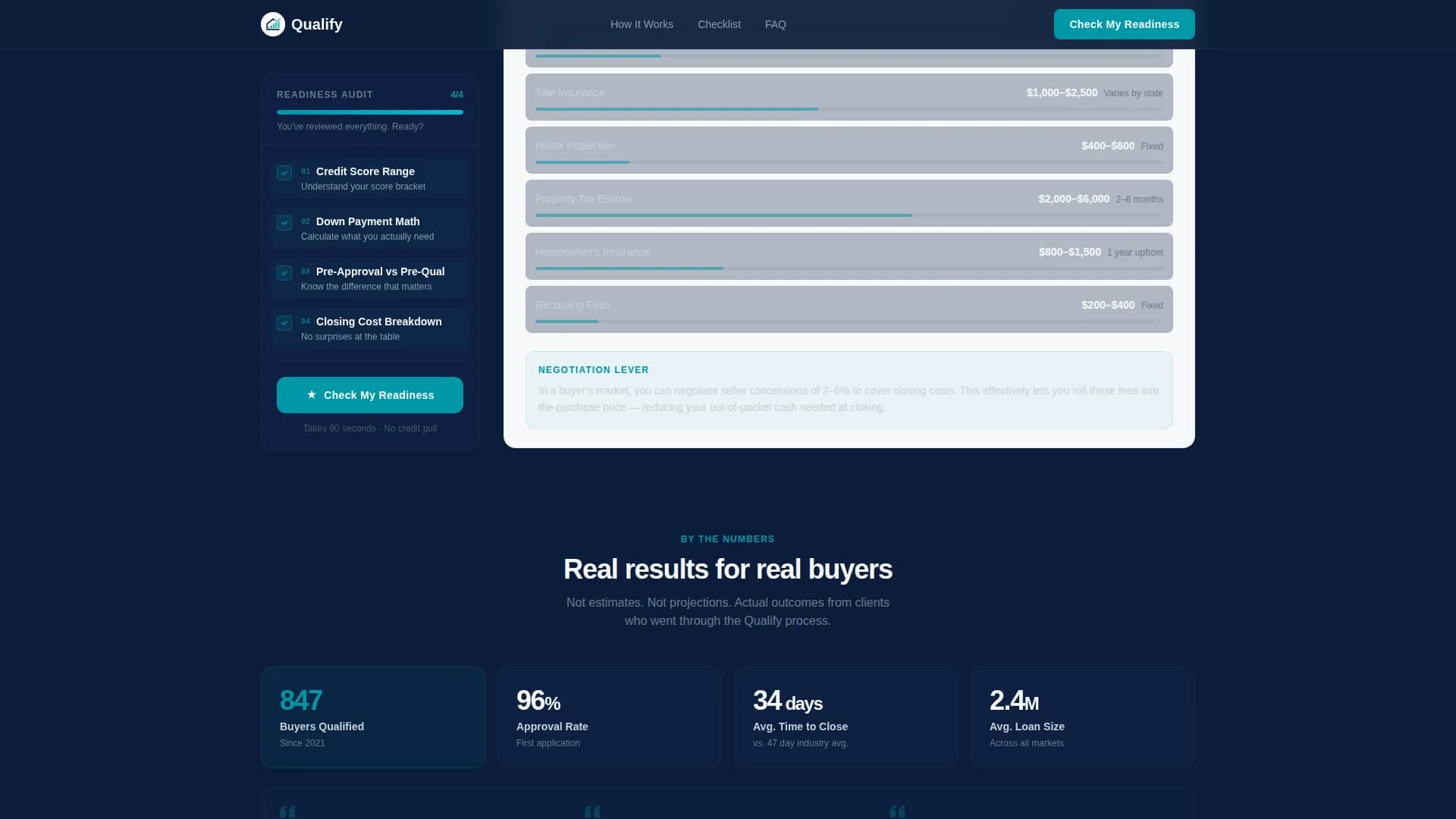Click the Property Tax Escrow cost bar
This screenshot has width=1456, height=819.
coord(849,215)
